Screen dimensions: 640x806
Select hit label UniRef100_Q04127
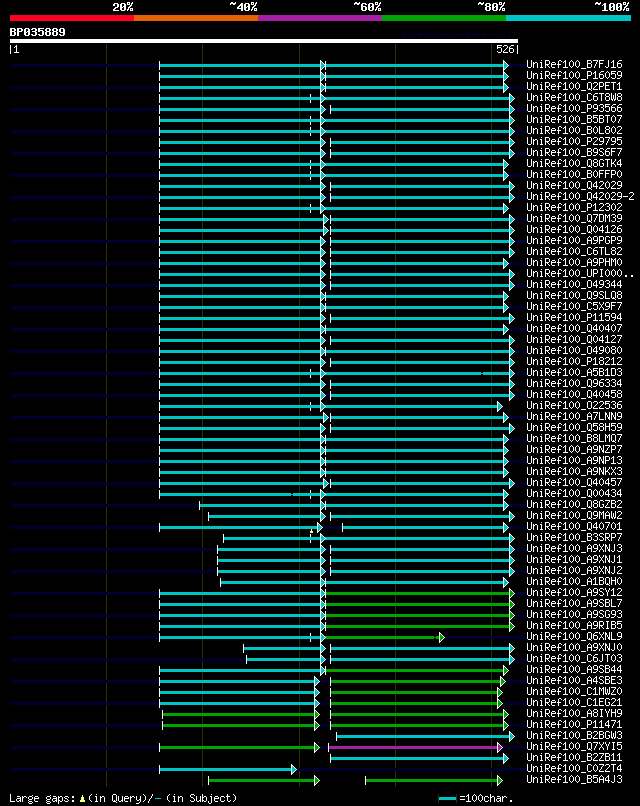coord(574,340)
